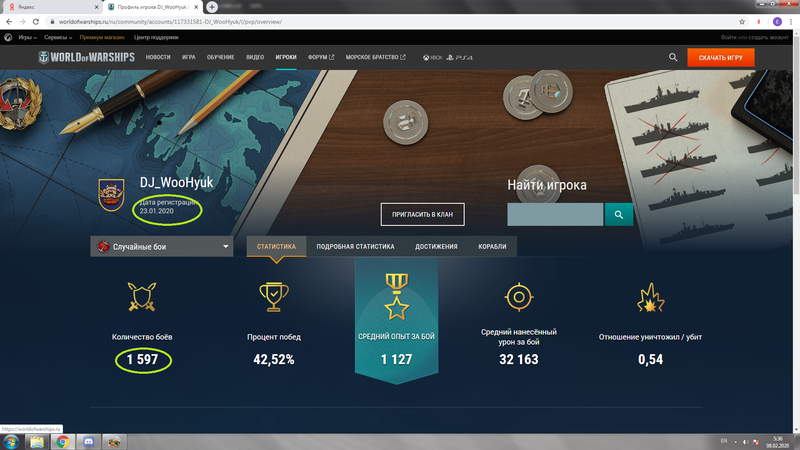Click the kill ratio value 0,54
Screen dimensions: 800x450
[651, 360]
